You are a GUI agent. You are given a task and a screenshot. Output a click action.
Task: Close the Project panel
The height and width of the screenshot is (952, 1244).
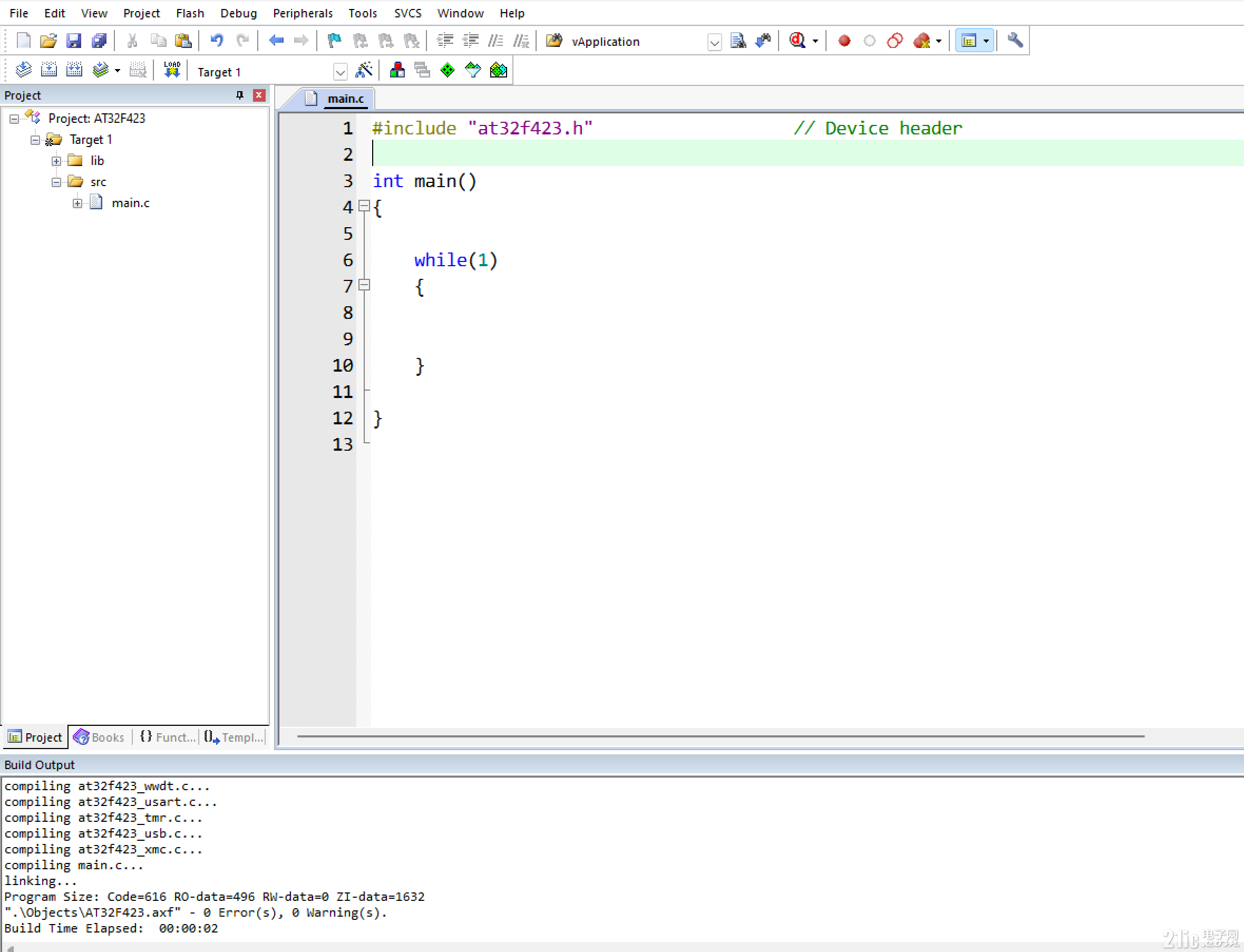[259, 95]
